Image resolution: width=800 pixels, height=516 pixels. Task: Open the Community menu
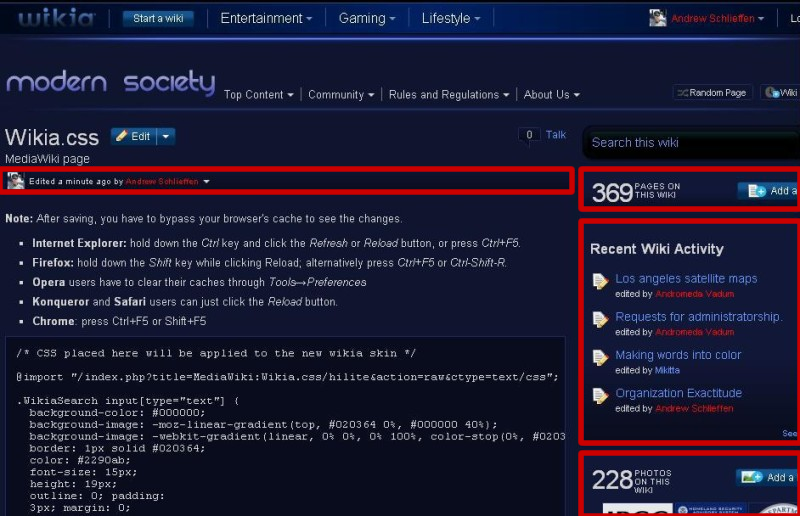point(341,94)
